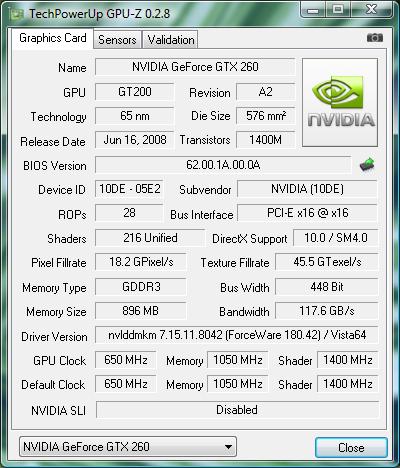This screenshot has height=468, width=400.
Task: Click the Name field NVIDIA GeForce GTX 260
Action: [195, 67]
